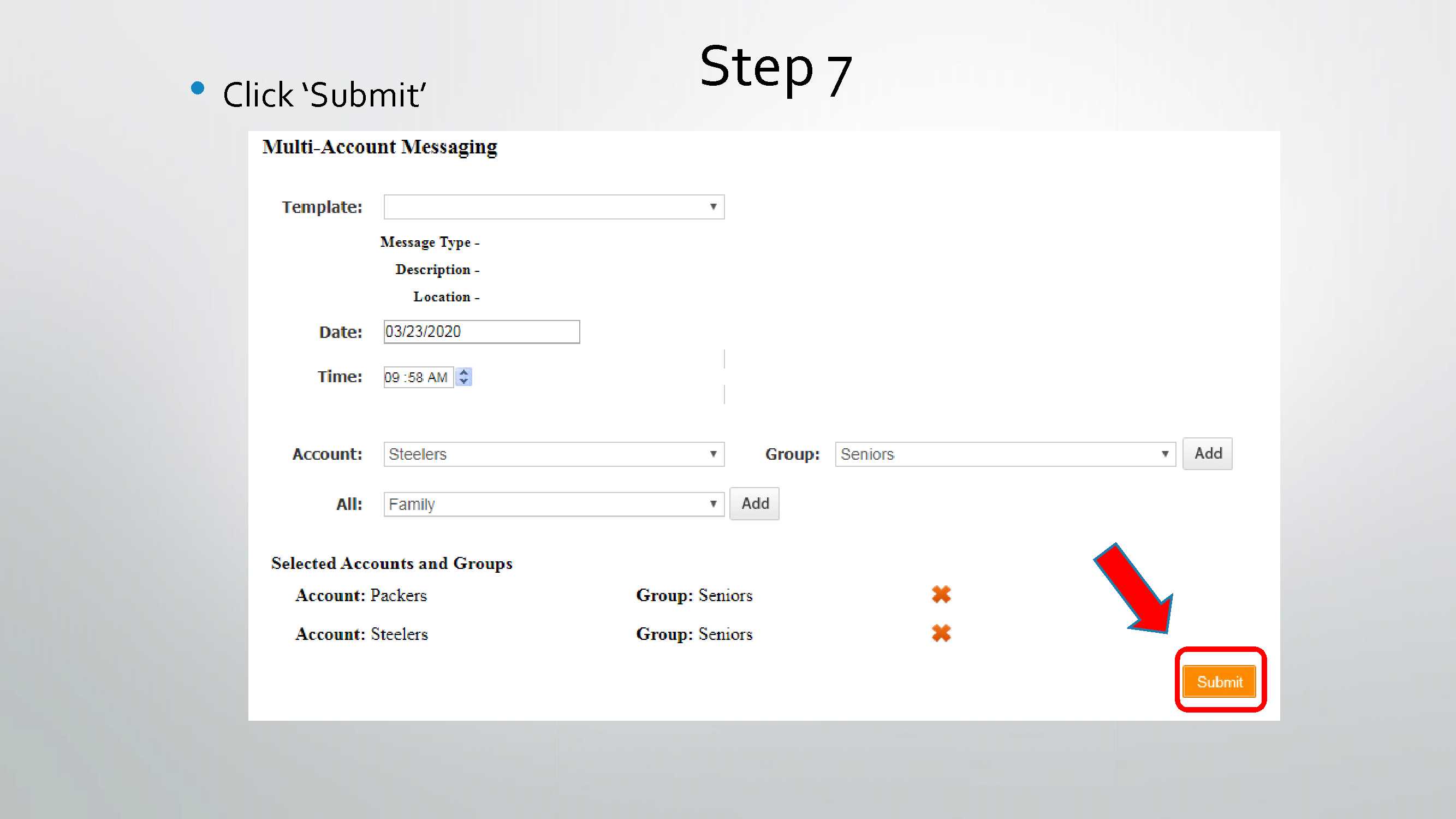Focus the Time field 09:58 AM

click(x=418, y=377)
